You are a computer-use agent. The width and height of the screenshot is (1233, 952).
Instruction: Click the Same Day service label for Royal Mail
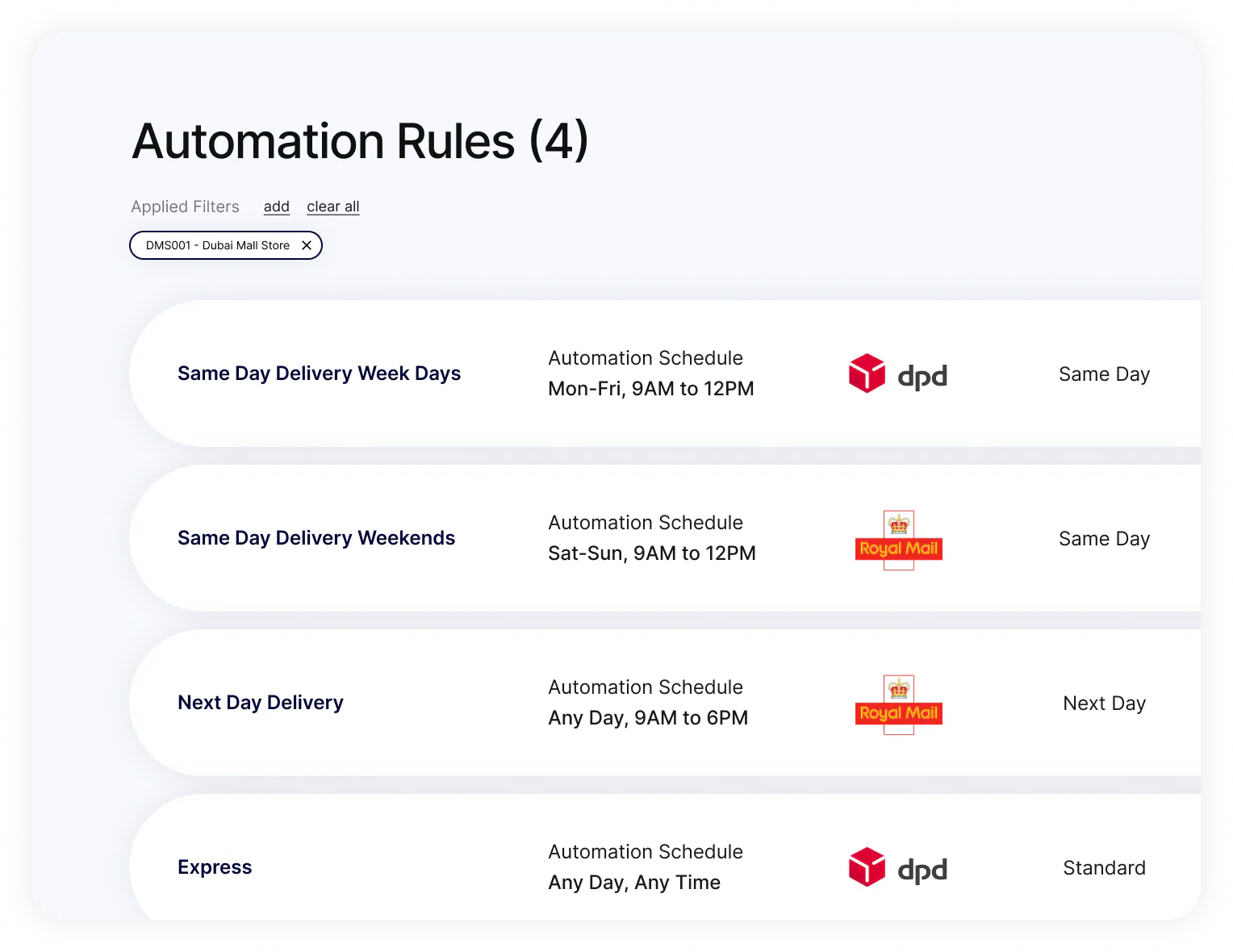(x=1104, y=539)
